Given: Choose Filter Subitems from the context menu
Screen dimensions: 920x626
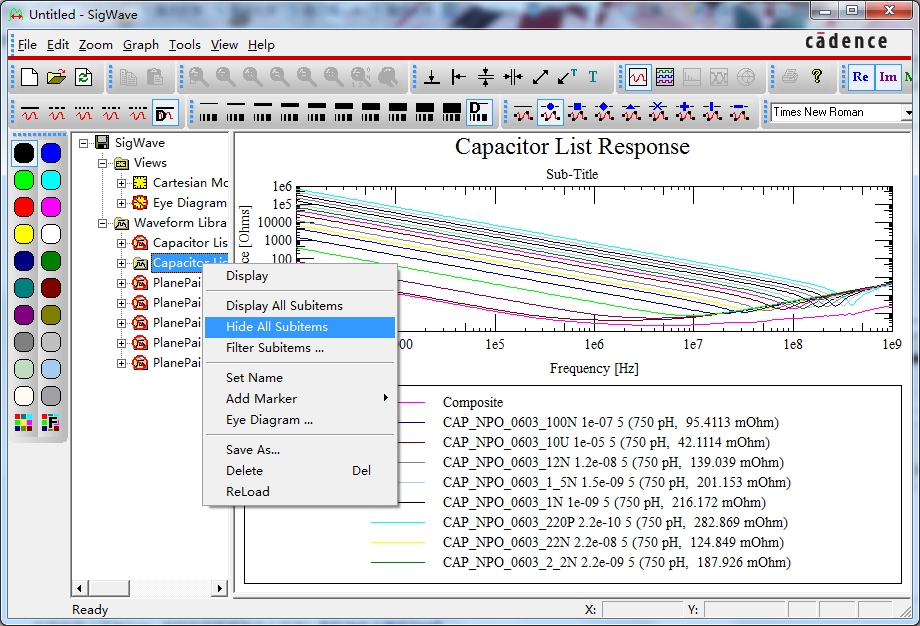Looking at the screenshot, I should point(300,348).
